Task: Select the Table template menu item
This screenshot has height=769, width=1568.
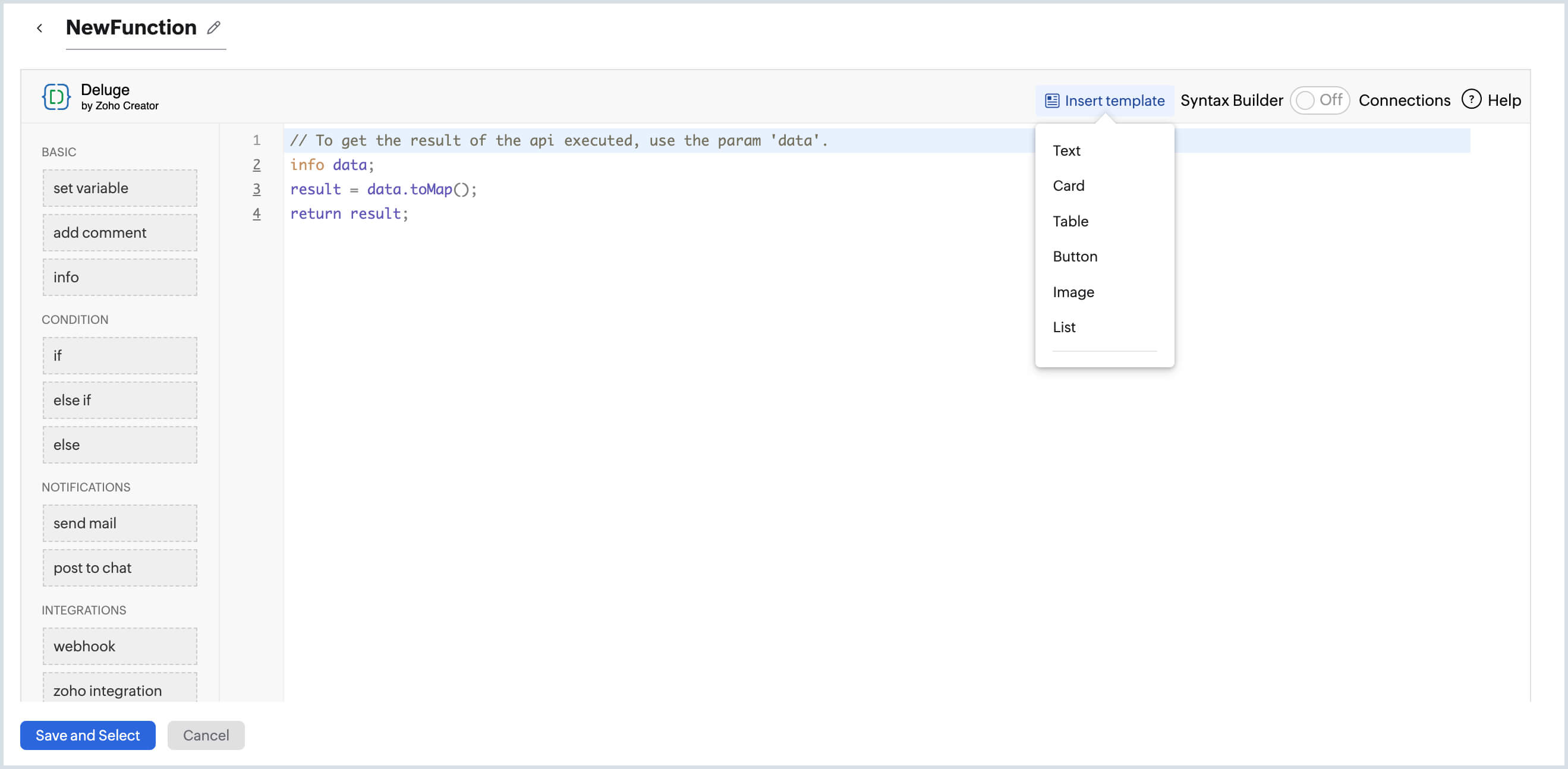Action: tap(1071, 221)
